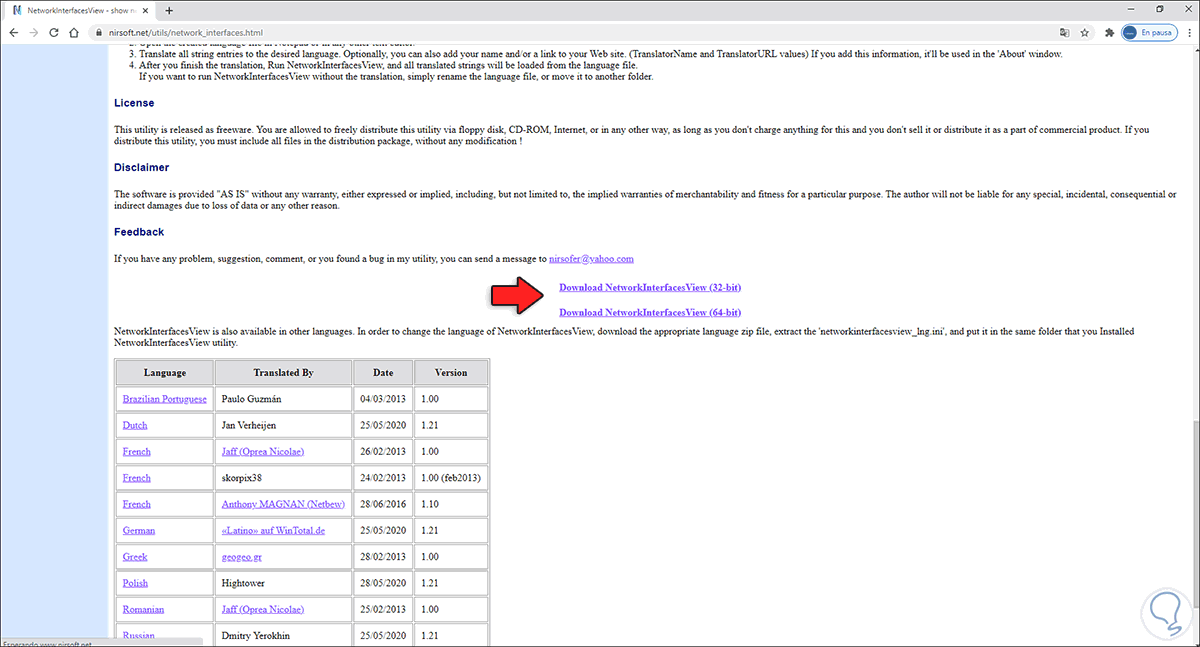1200x647 pixels.
Task: Click the Jaff (Oprea Nicolae) link in French row
Action: pos(263,451)
